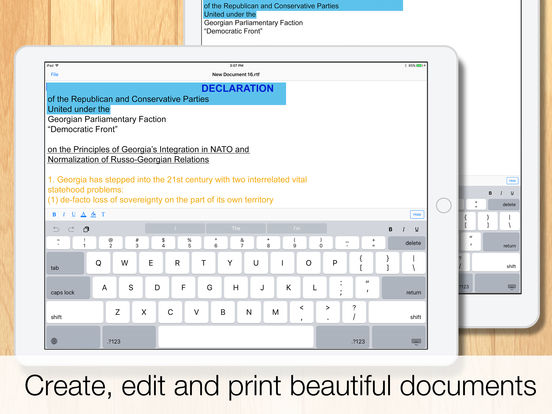Screen dimensions: 552x414
Task: Click the DECLARATION heading text
Action: (x=238, y=88)
